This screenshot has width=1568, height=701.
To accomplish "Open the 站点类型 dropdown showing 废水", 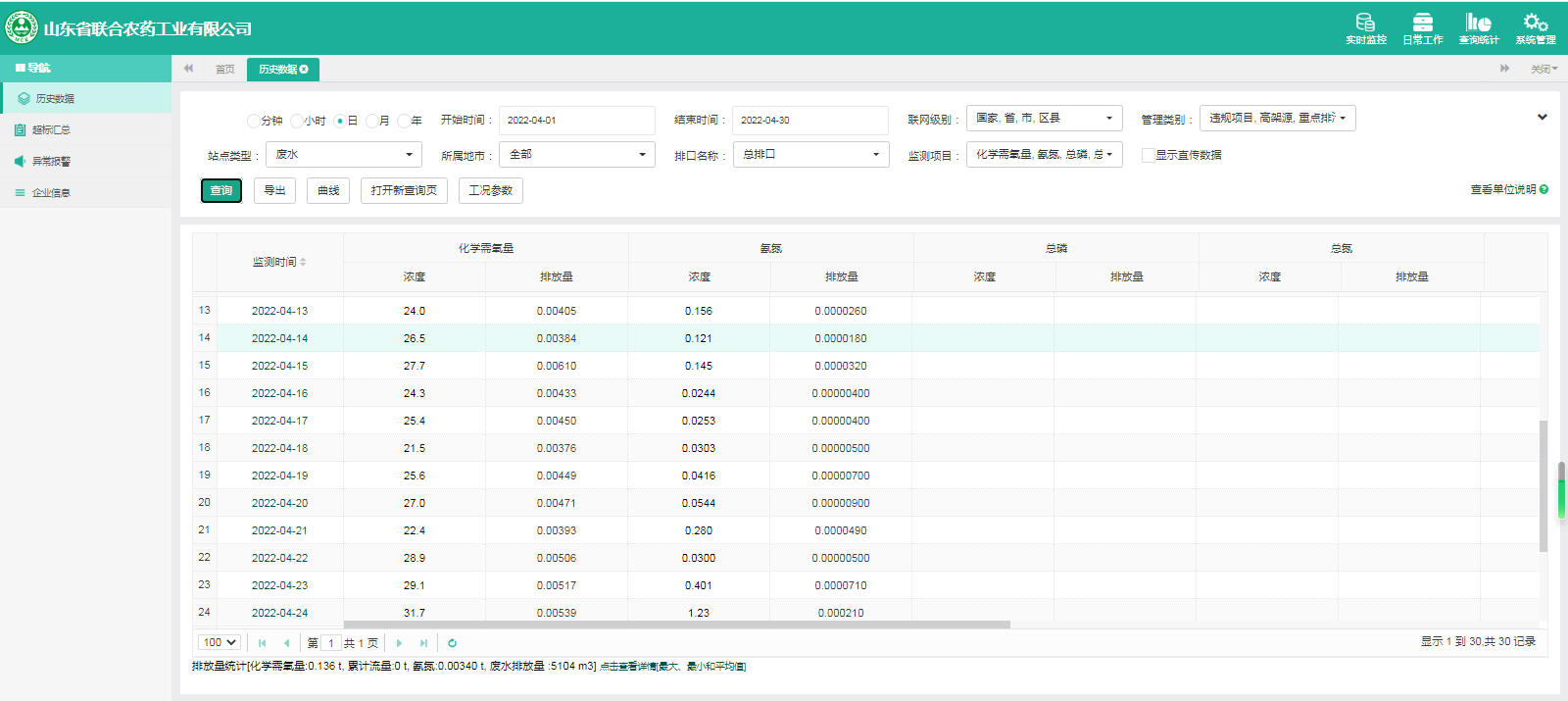I will point(343,155).
